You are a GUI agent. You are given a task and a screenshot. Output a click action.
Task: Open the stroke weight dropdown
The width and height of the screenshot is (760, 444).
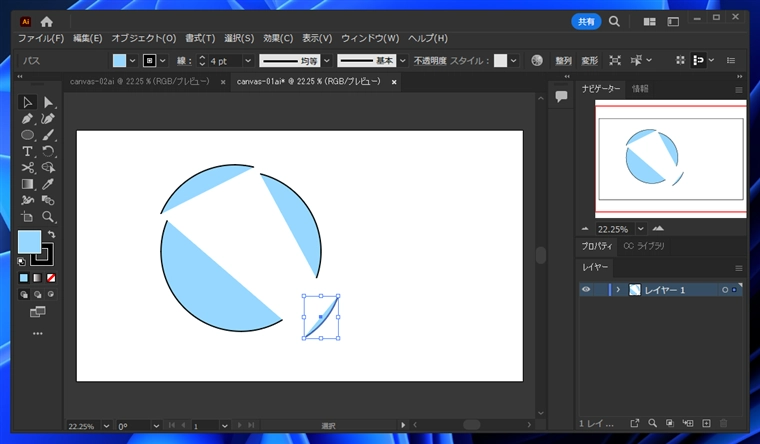[x=248, y=61]
